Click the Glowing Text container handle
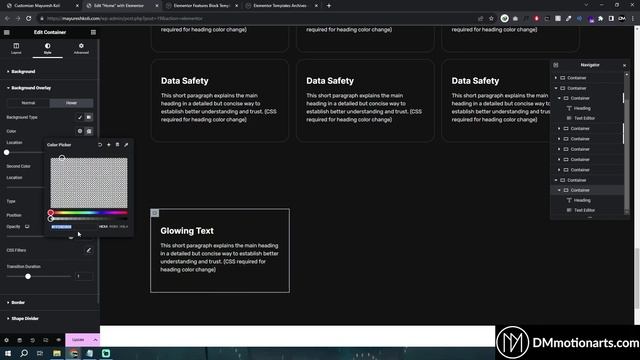This screenshot has height=360, width=640. 155,213
